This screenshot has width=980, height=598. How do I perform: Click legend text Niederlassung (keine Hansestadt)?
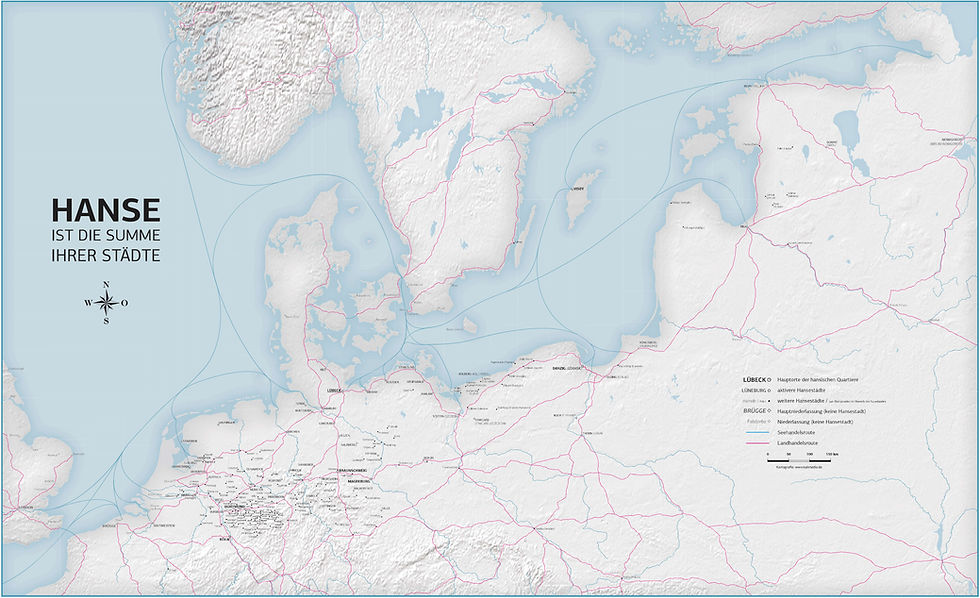[815, 422]
